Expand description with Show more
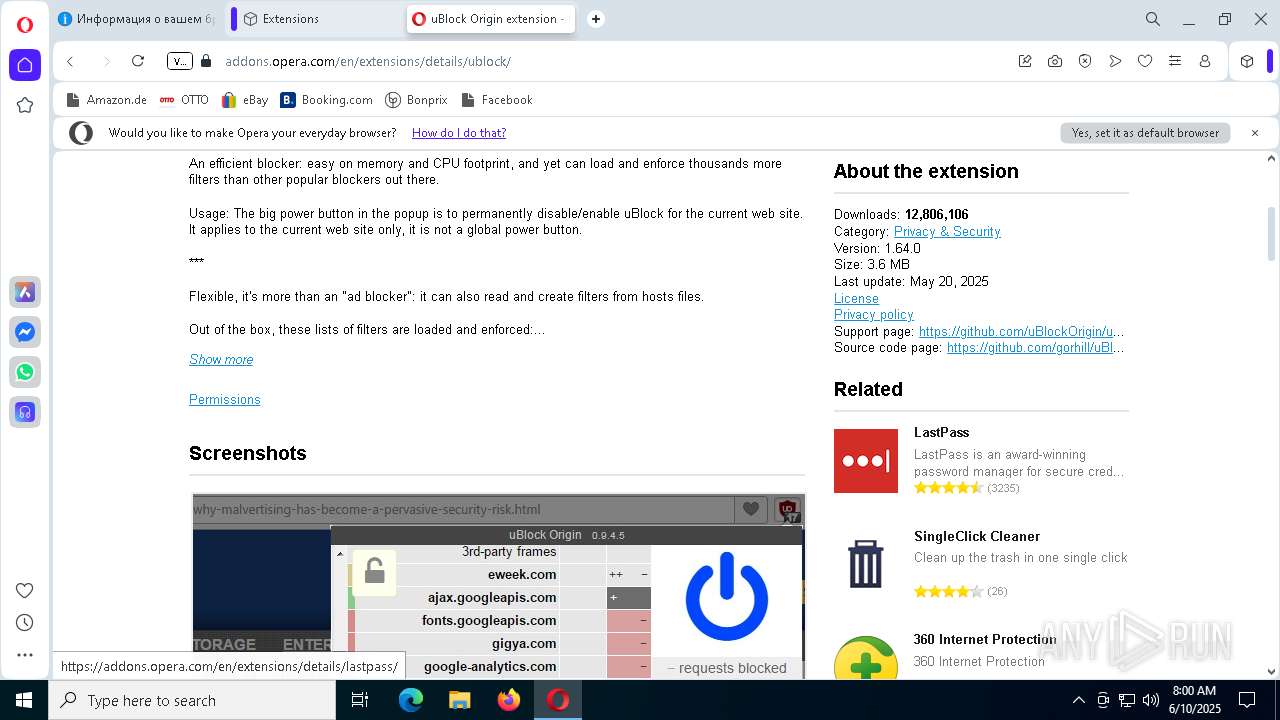Screen dimensions: 1280x720 coord(221,360)
